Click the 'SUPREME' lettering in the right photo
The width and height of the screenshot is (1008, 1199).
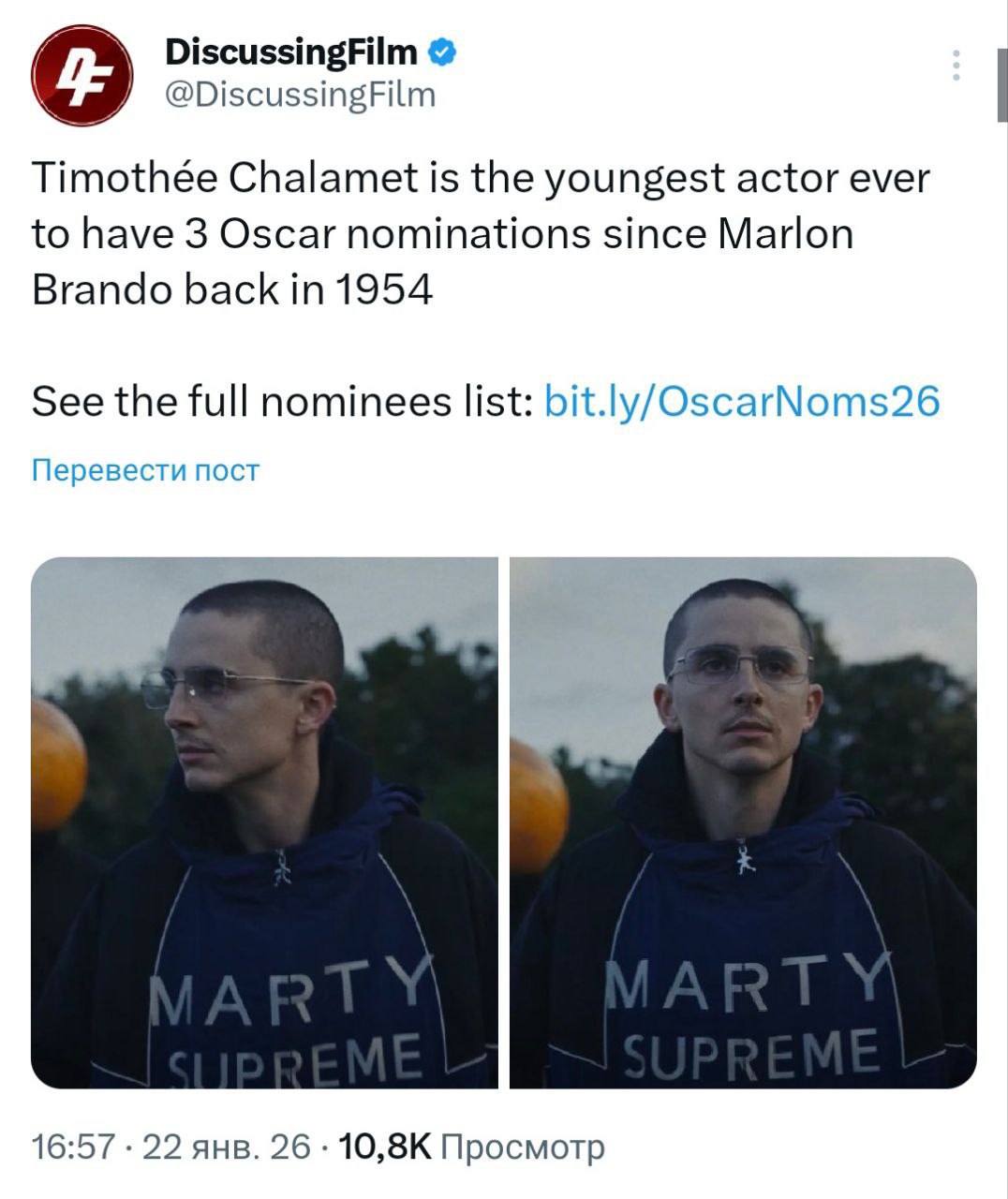[751, 1055]
